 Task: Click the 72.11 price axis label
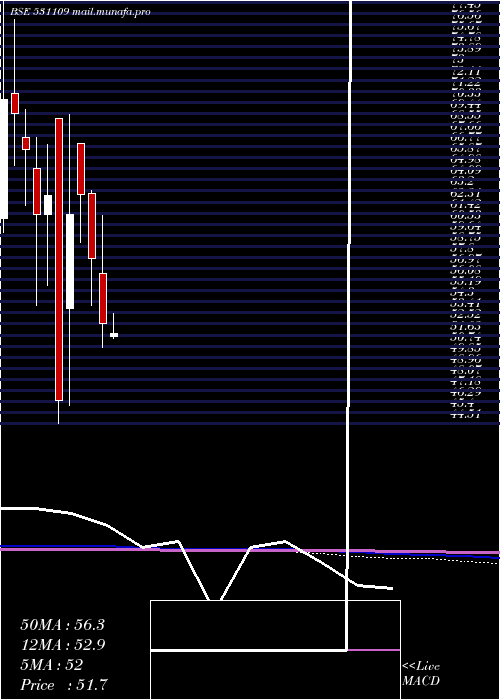466,71
